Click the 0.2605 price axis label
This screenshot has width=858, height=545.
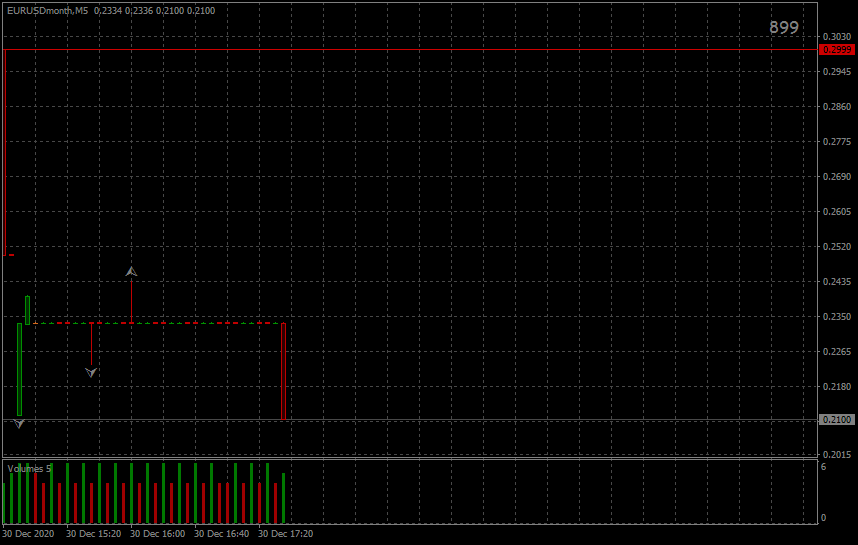pos(837,212)
